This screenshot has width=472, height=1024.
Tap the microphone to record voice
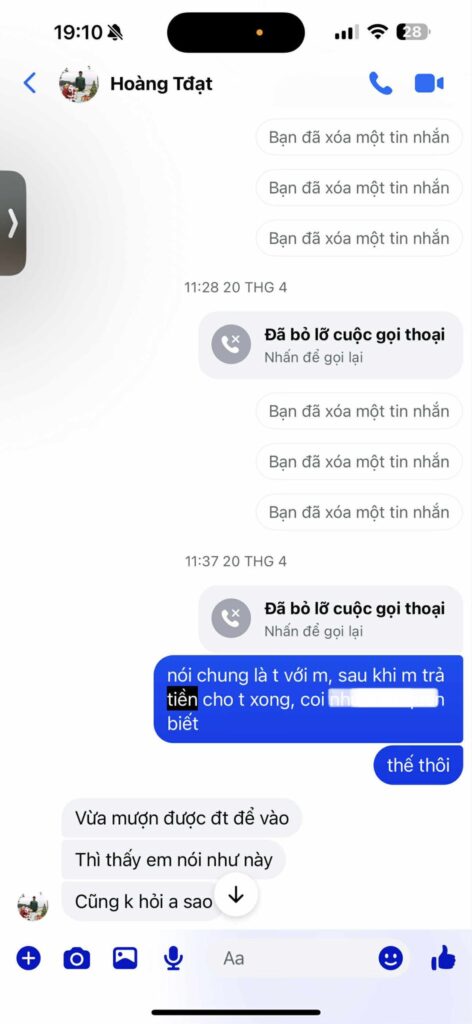click(173, 958)
